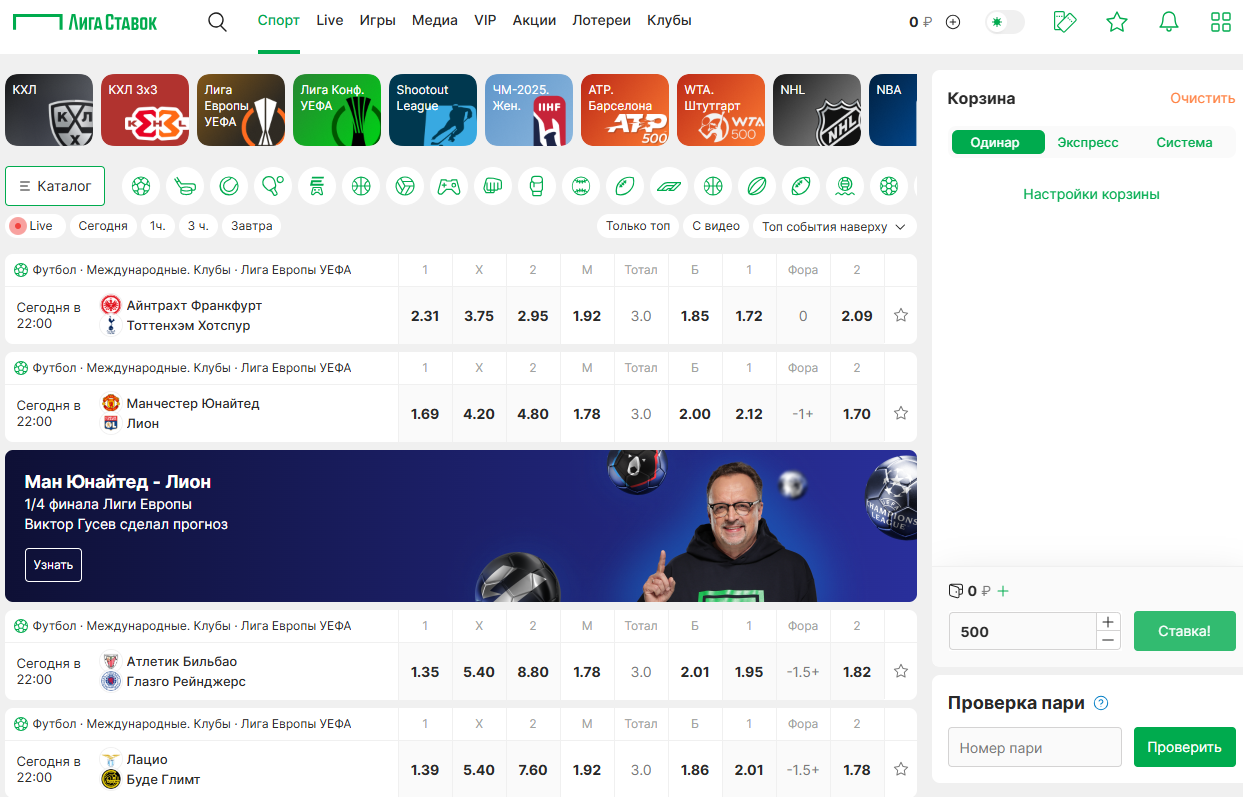Screen dimensions: 1243x797
Task: Expand the Топ события наверху dropdown
Action: pos(835,226)
